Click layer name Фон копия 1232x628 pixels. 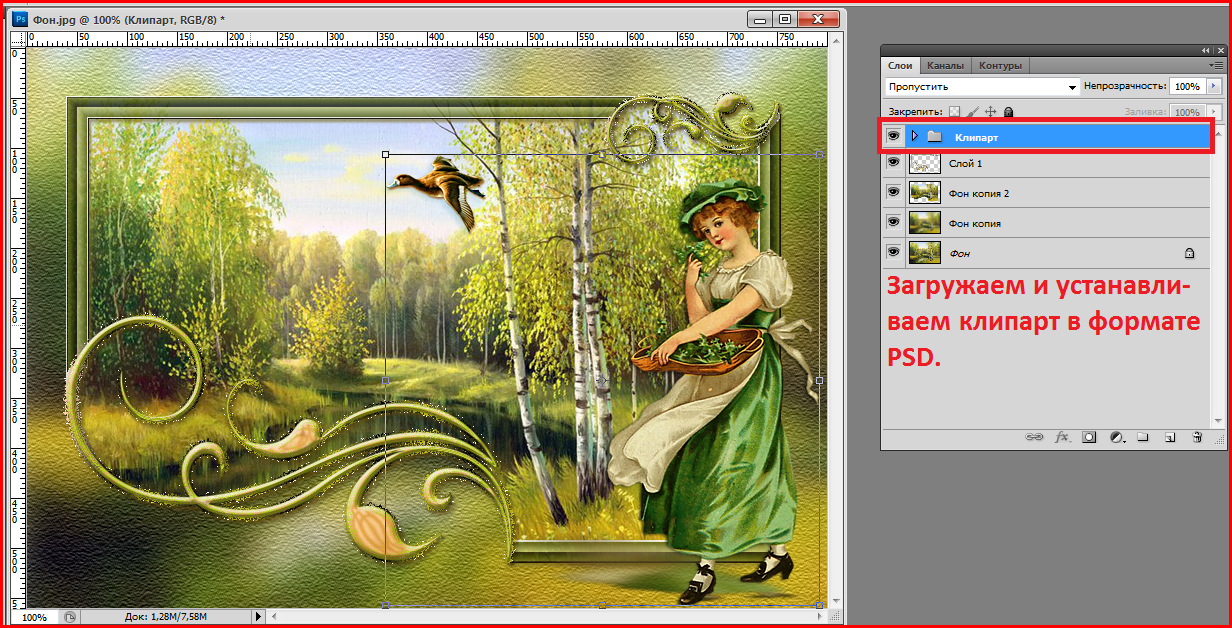point(974,223)
